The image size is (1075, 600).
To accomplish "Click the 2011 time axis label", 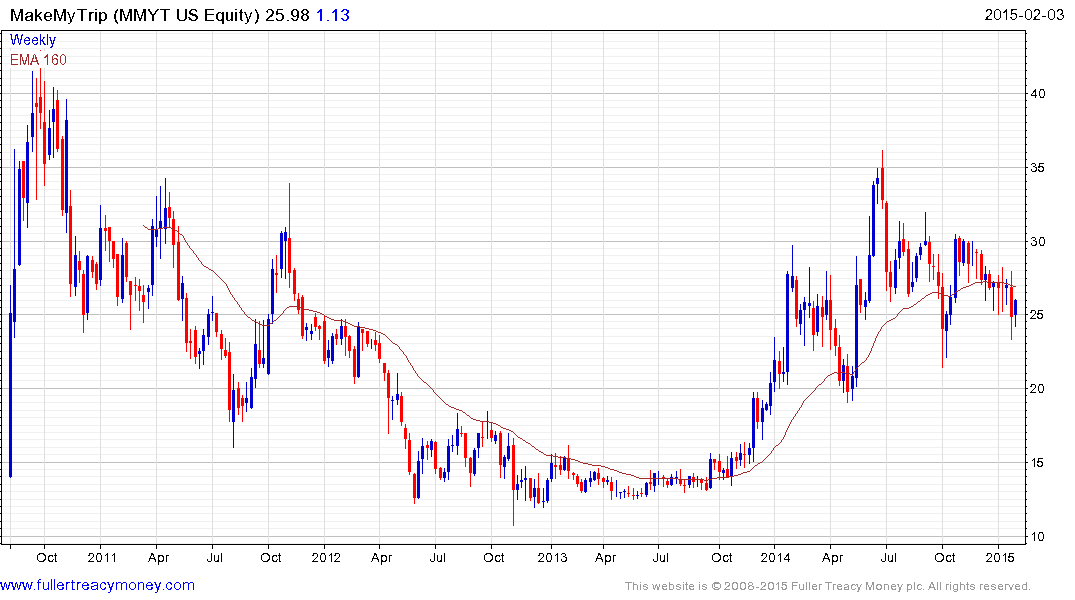I will pyautogui.click(x=101, y=557).
